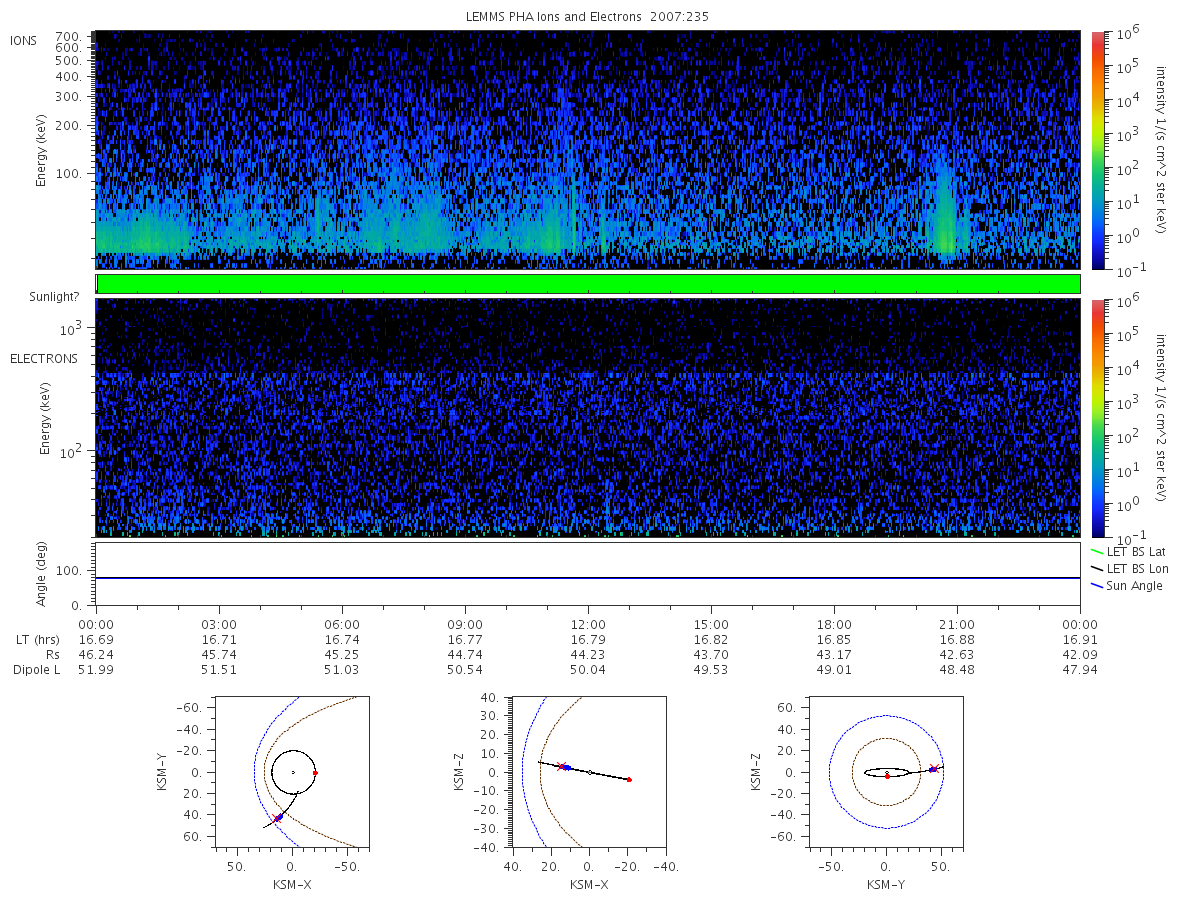The height and width of the screenshot is (900, 1200).
Task: Click the KSM-X versus KSM-Y orbit plot
Action: coord(290,774)
